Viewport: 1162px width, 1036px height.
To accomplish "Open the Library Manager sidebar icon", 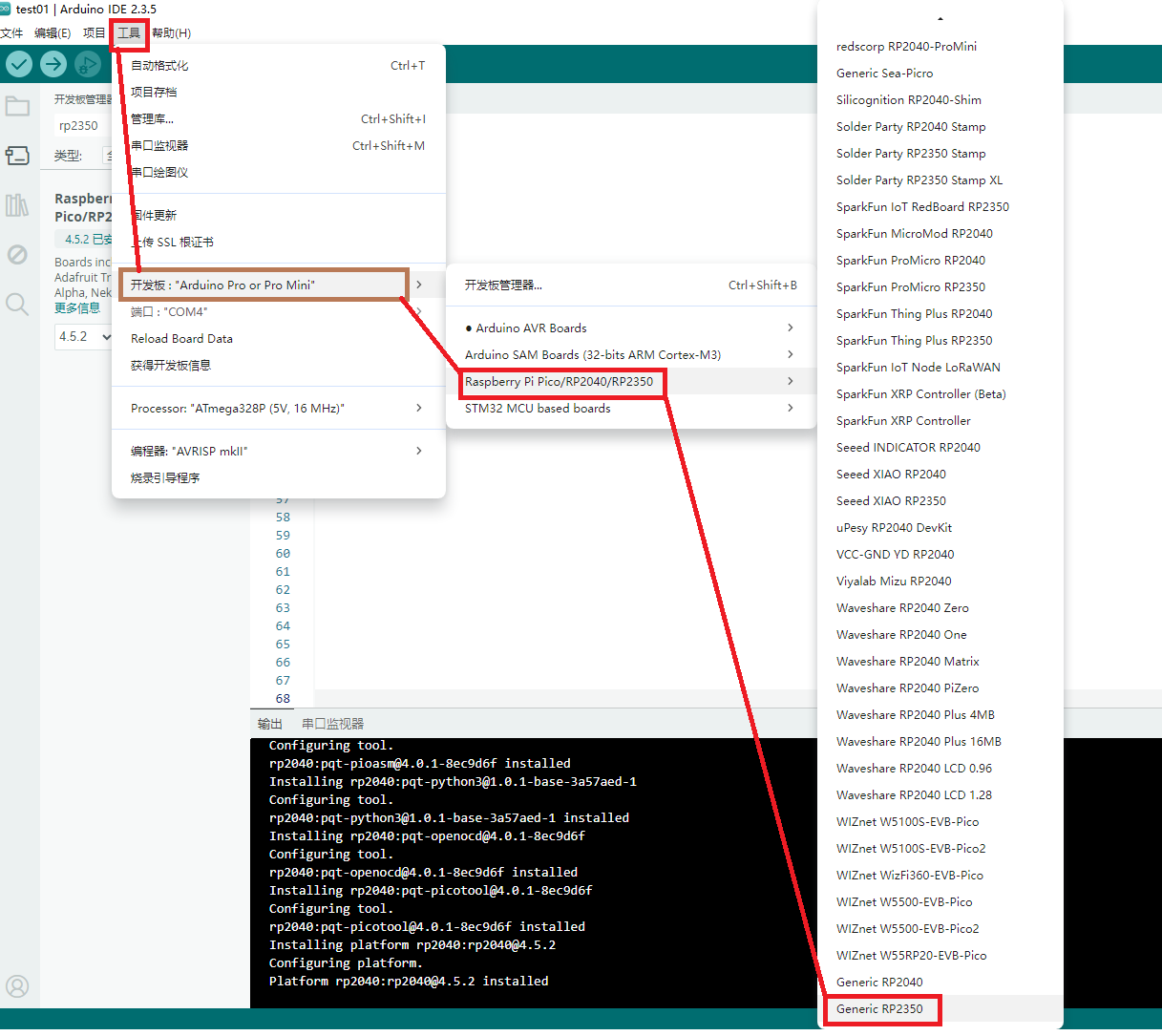I will tap(17, 204).
